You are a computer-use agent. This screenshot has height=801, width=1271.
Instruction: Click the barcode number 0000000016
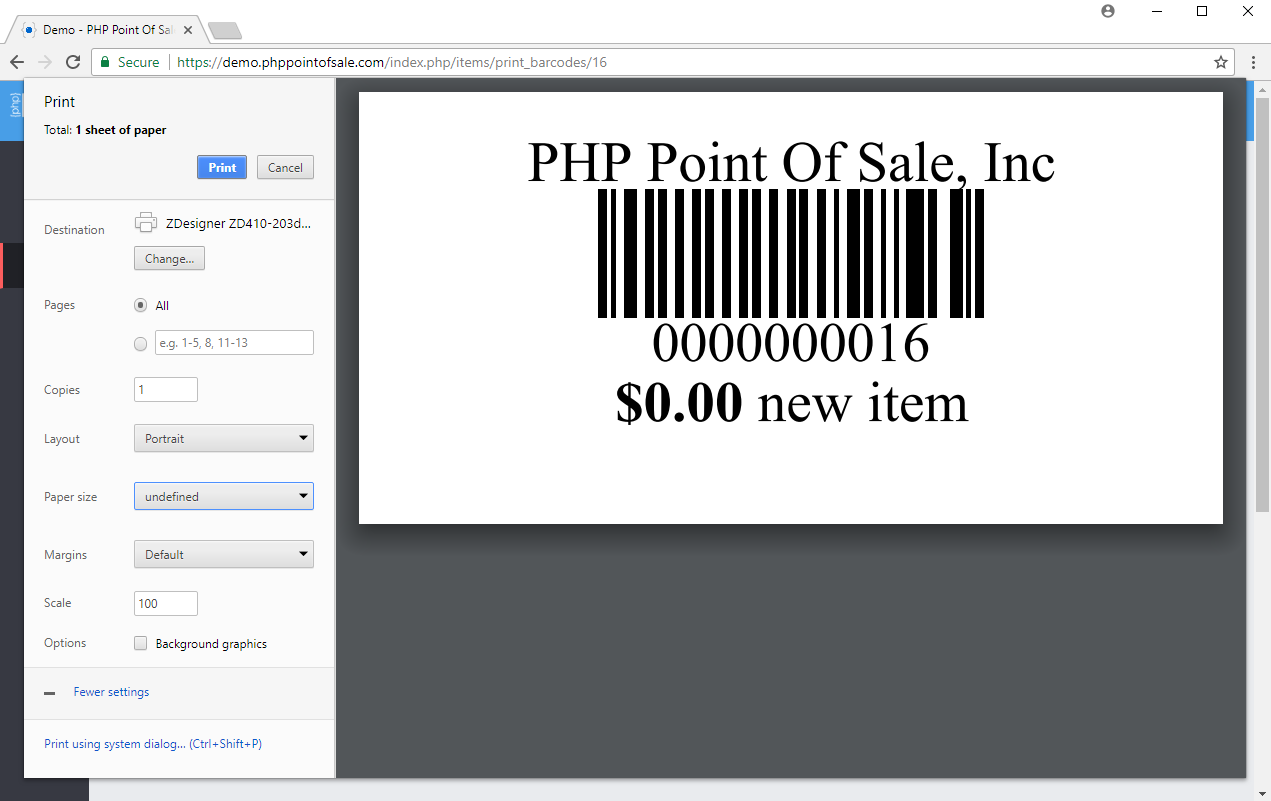click(791, 344)
